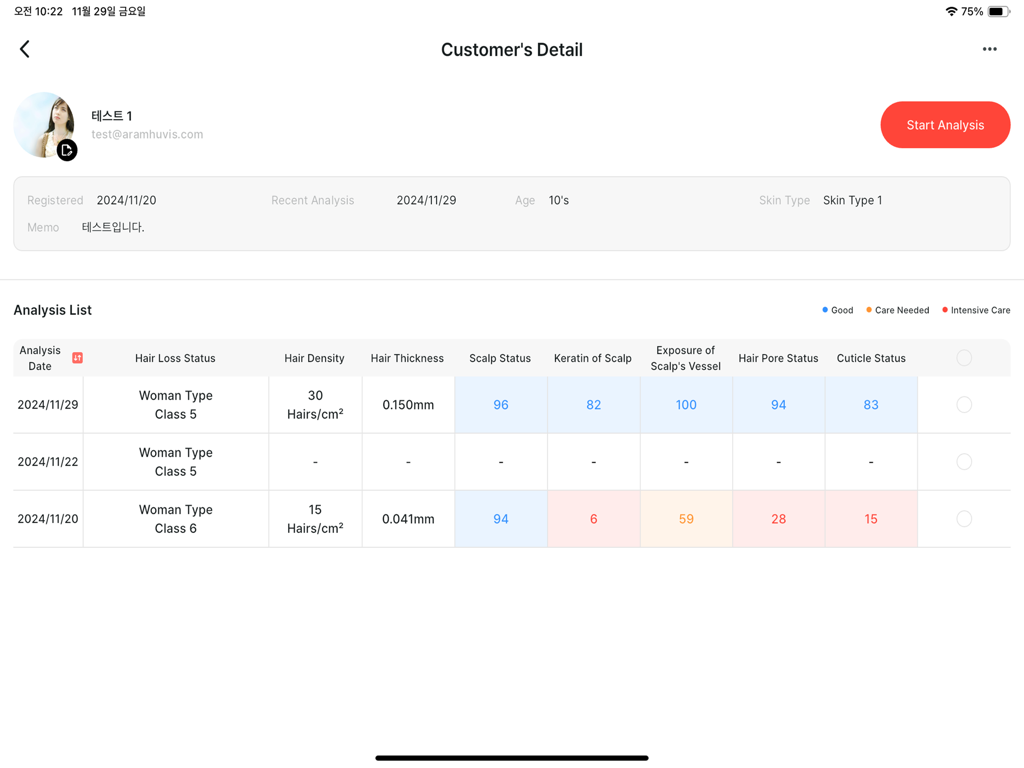Tap the Wi-Fi icon in status bar

click(950, 12)
